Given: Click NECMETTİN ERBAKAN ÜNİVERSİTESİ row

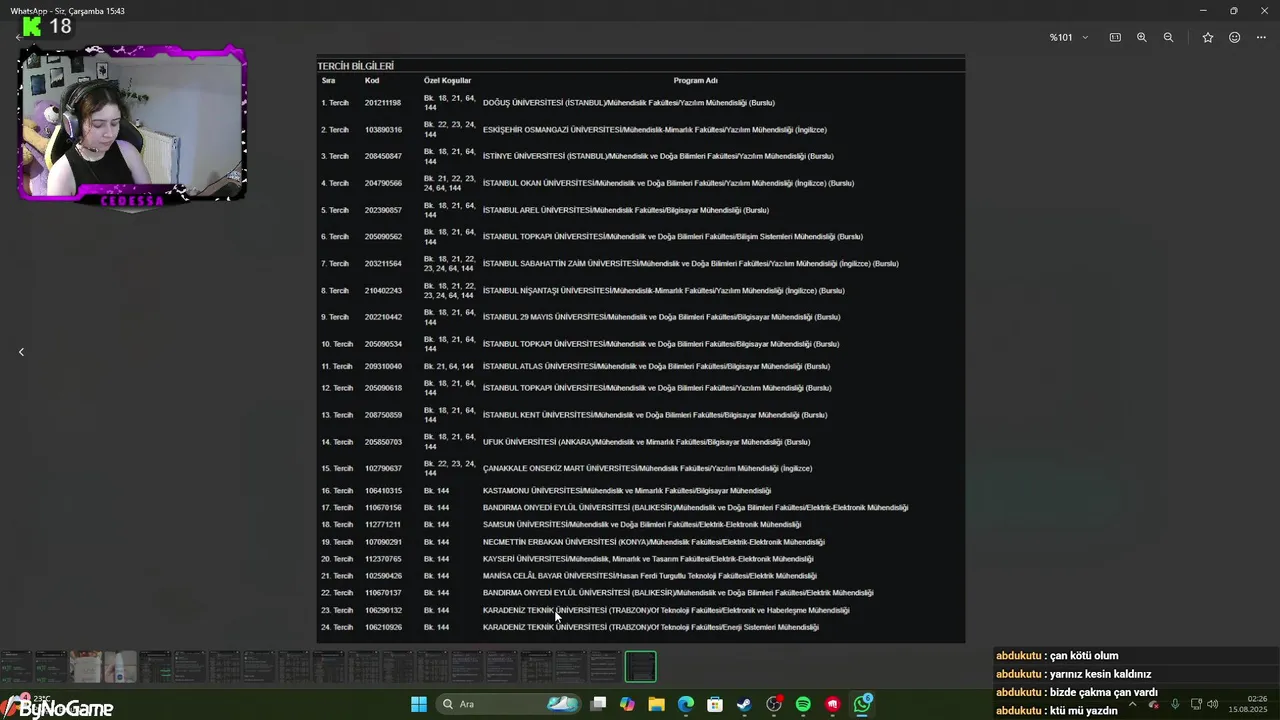Looking at the screenshot, I should pos(654,542).
